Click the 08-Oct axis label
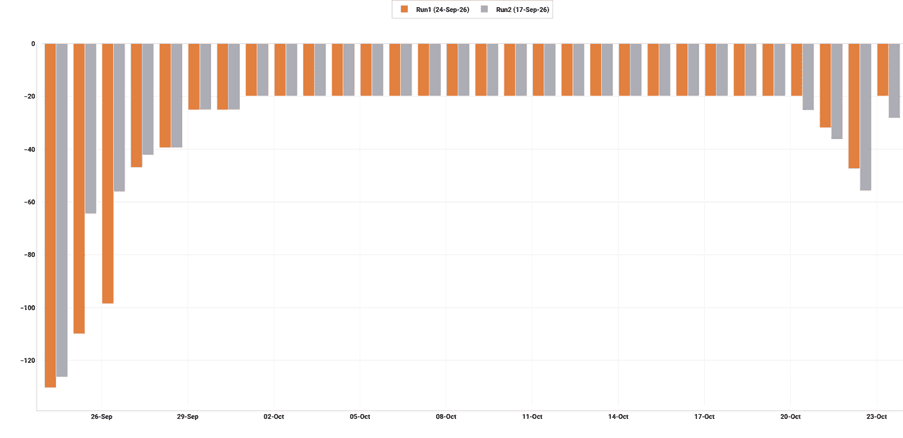Viewport: 903px width, 438px height. 446,416
